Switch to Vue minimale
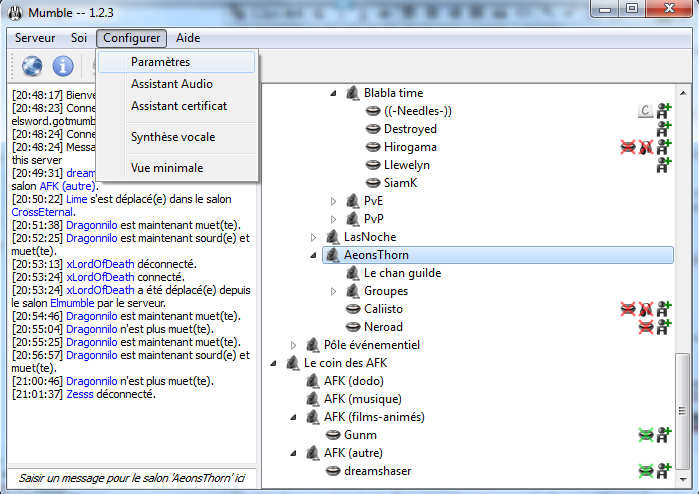The width and height of the screenshot is (699, 494). click(177, 168)
